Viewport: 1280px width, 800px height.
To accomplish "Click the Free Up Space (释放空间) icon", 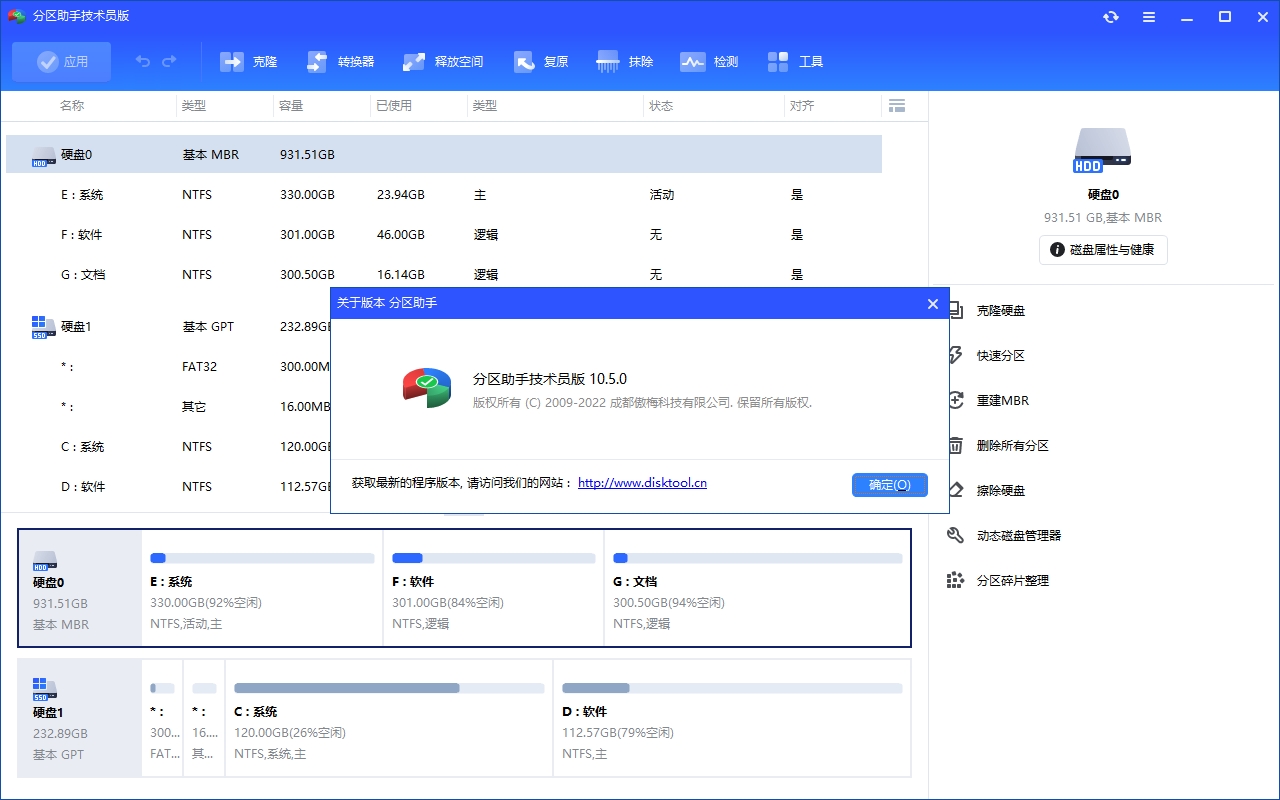I will coord(414,62).
